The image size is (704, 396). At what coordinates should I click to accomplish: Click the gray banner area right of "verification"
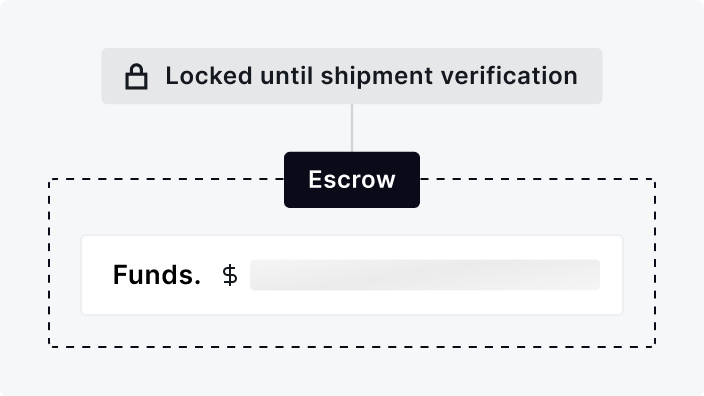590,76
